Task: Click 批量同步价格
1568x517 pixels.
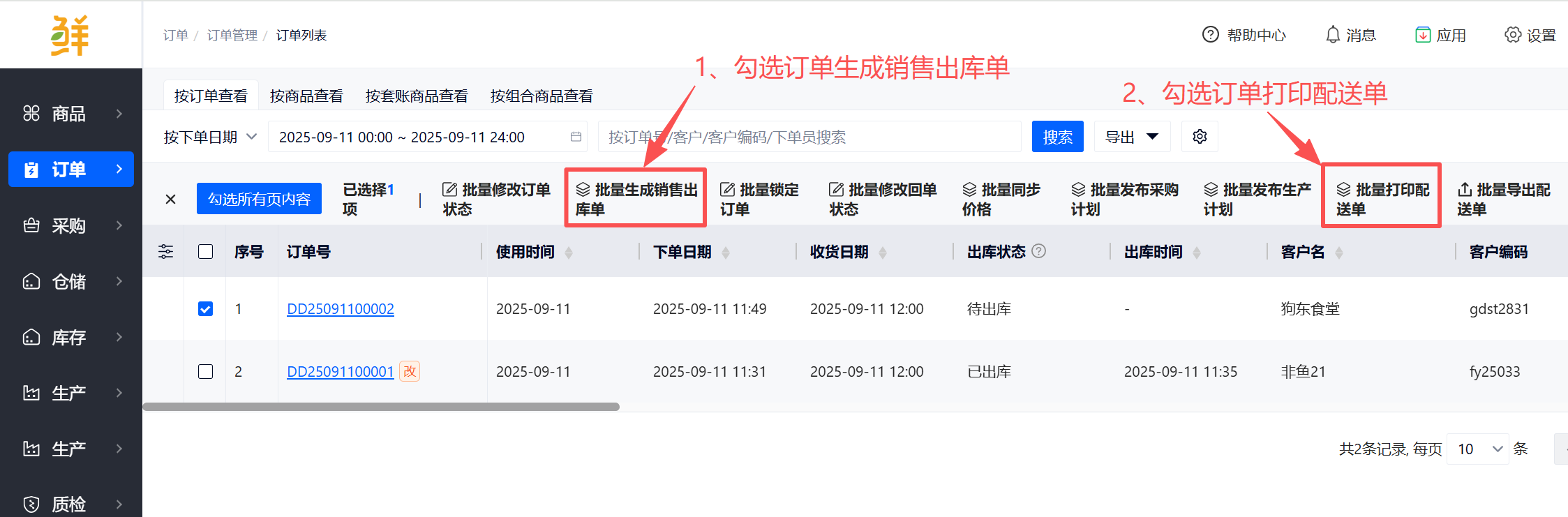Action: (1001, 199)
